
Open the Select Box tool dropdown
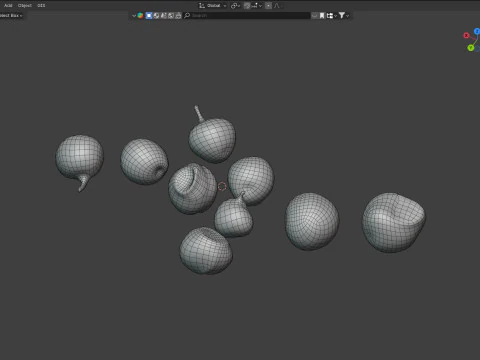point(11,15)
